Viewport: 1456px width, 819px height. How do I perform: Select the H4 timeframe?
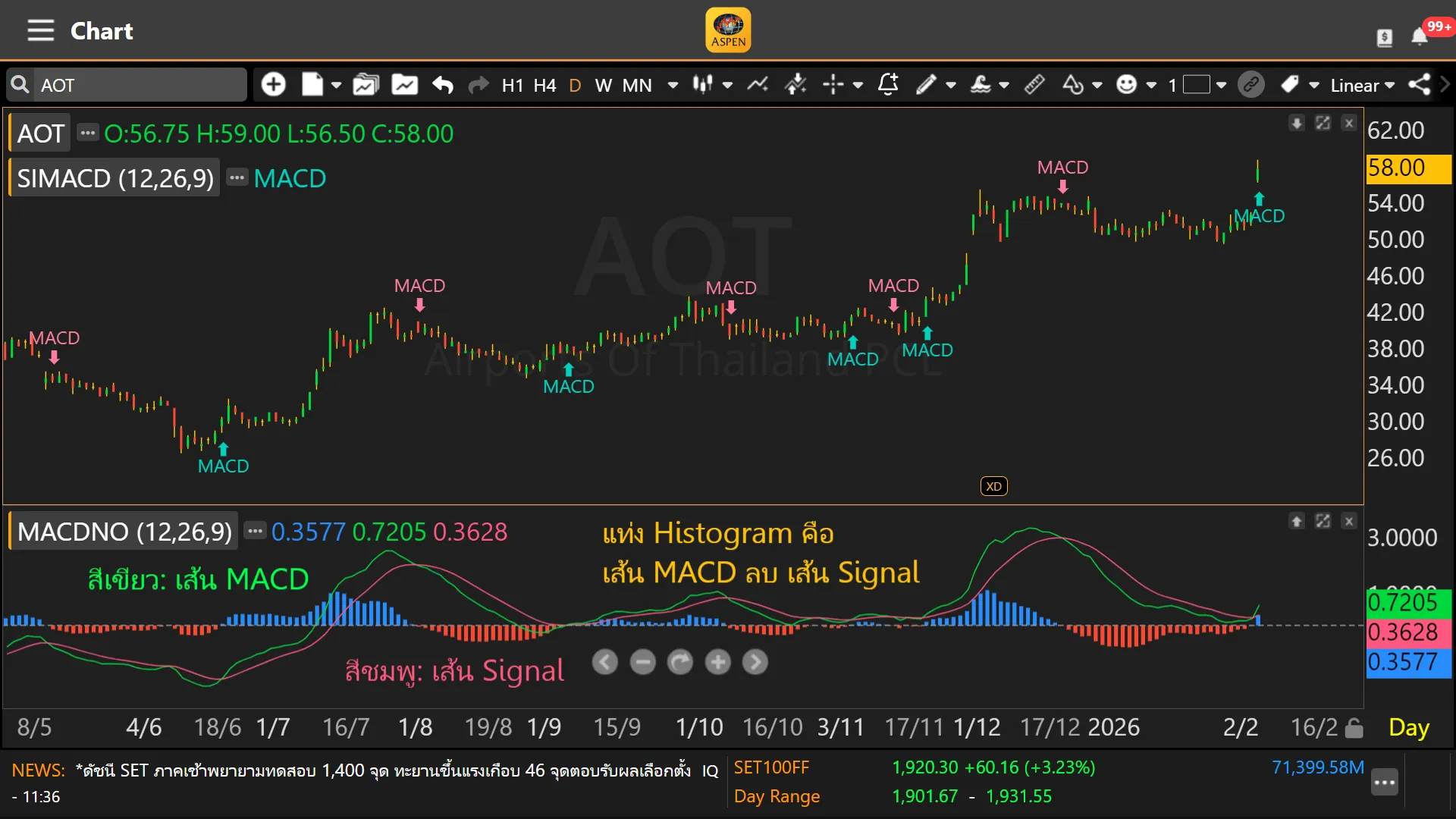[544, 85]
